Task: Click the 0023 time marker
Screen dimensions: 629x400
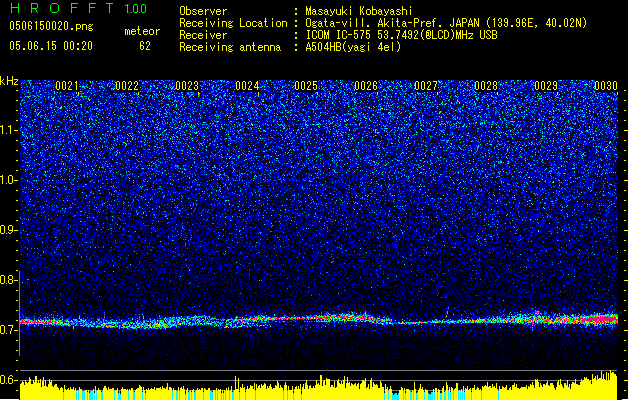Action: 187,86
